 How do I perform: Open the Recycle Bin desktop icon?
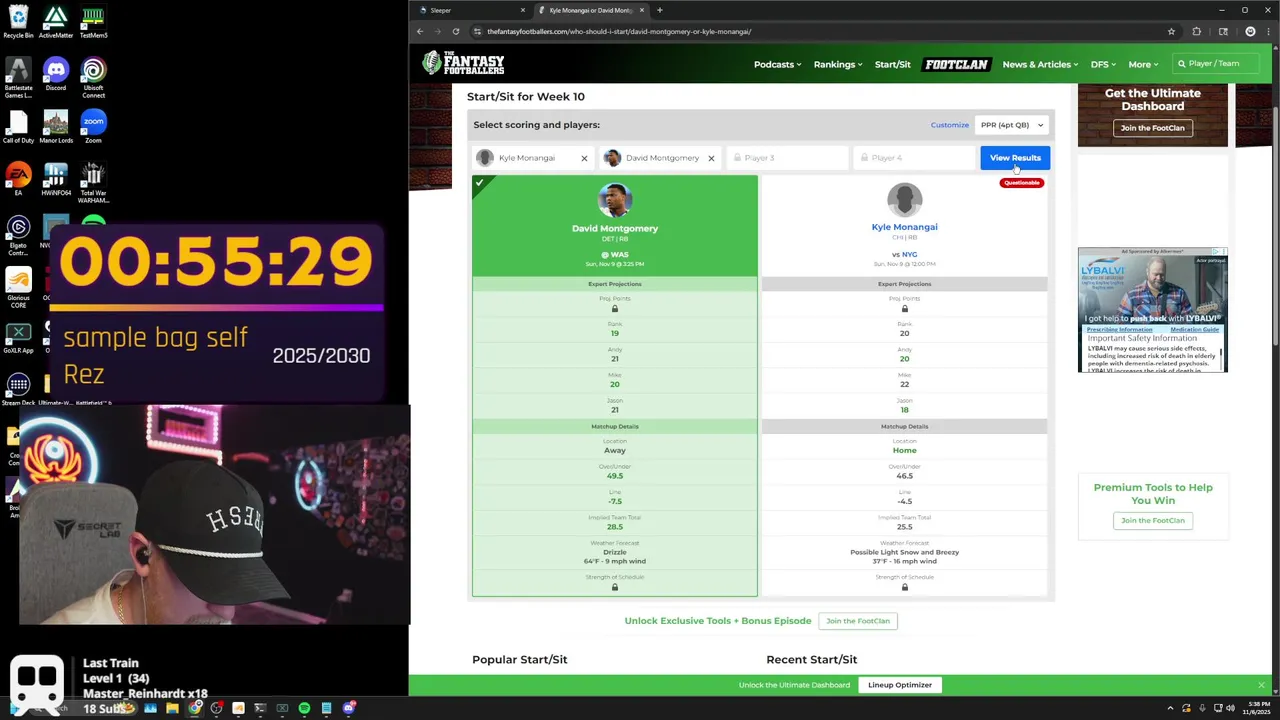[x=18, y=22]
